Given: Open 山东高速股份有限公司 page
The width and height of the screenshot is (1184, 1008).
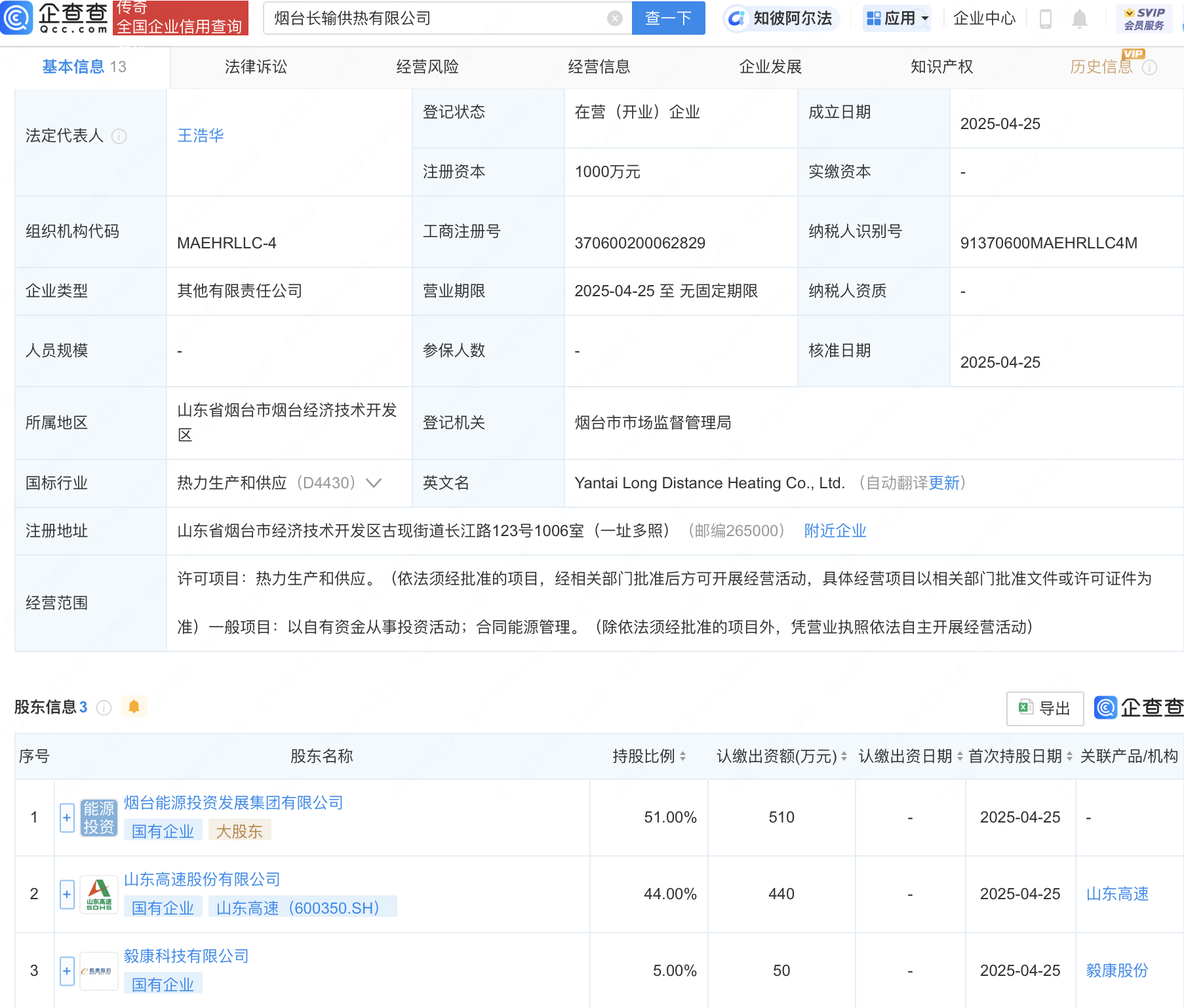Looking at the screenshot, I should (x=202, y=880).
